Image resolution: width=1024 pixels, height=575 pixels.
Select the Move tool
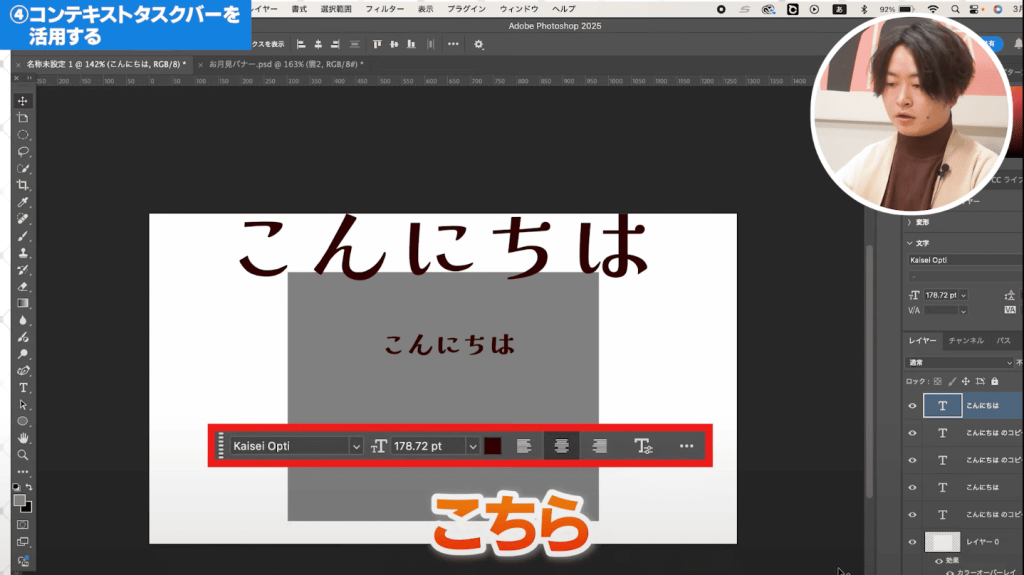pos(23,101)
